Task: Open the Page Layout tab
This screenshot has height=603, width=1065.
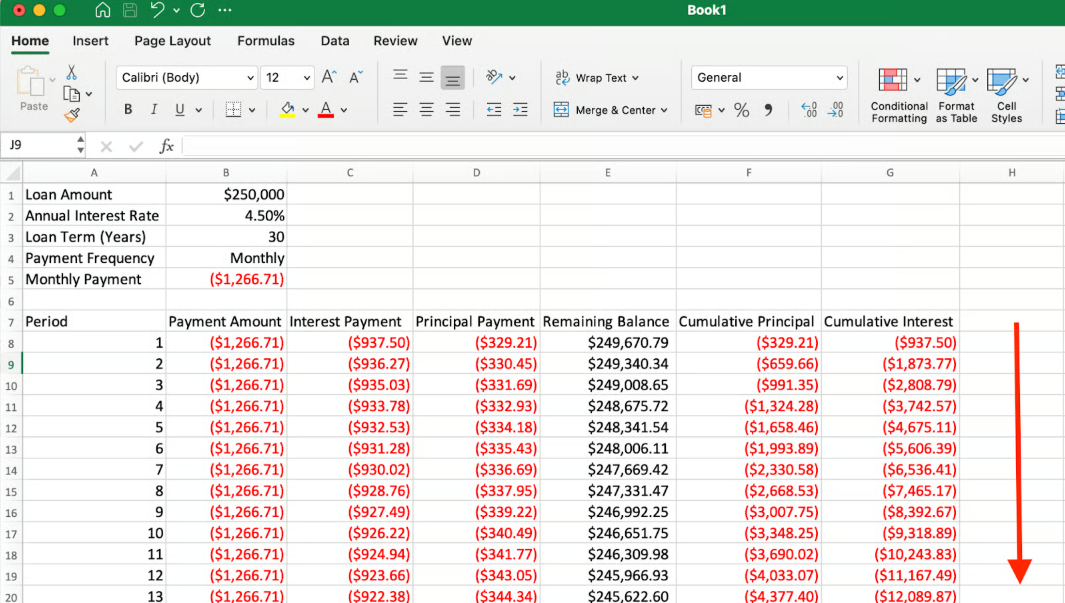Action: click(x=173, y=41)
